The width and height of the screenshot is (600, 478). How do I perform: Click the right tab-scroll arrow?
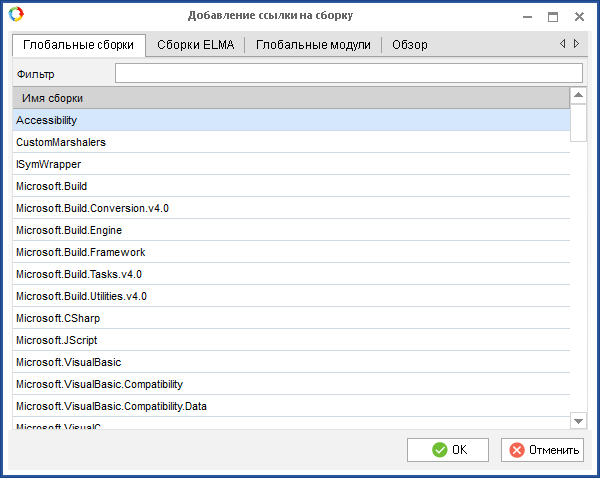pyautogui.click(x=576, y=44)
